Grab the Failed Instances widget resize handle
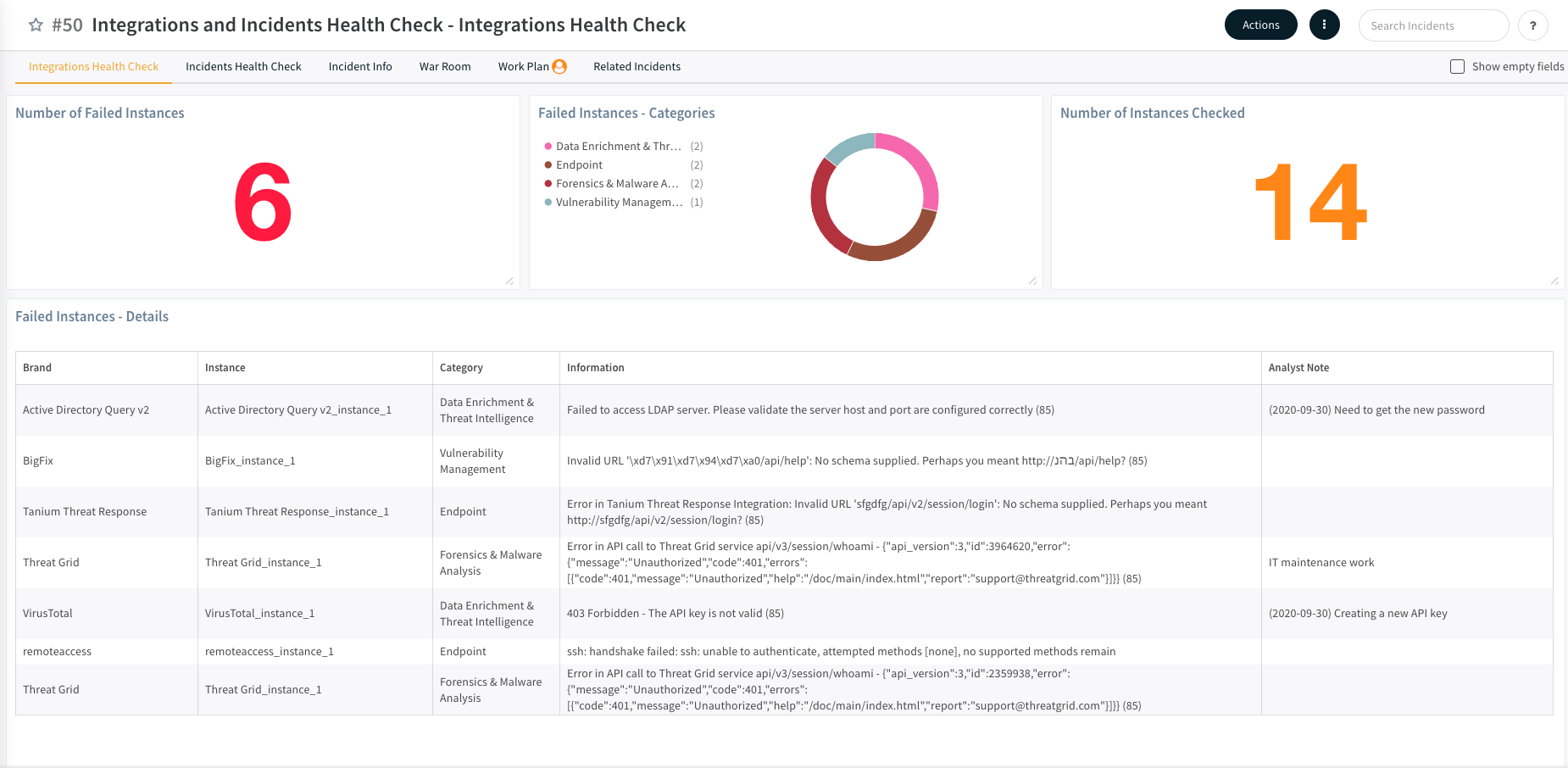Viewport: 1568px width, 768px height. 509,281
